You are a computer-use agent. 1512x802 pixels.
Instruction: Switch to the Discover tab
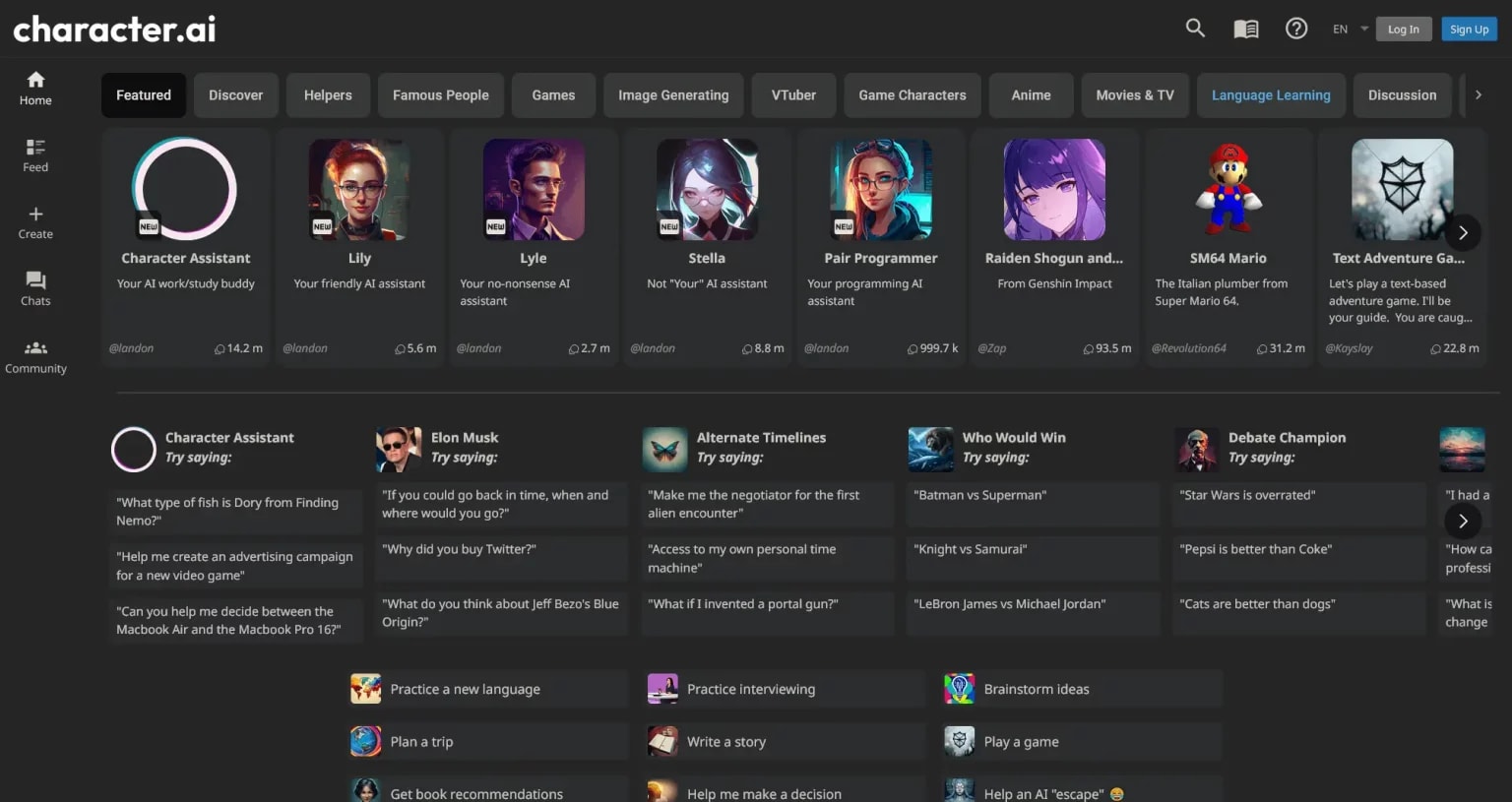click(236, 95)
